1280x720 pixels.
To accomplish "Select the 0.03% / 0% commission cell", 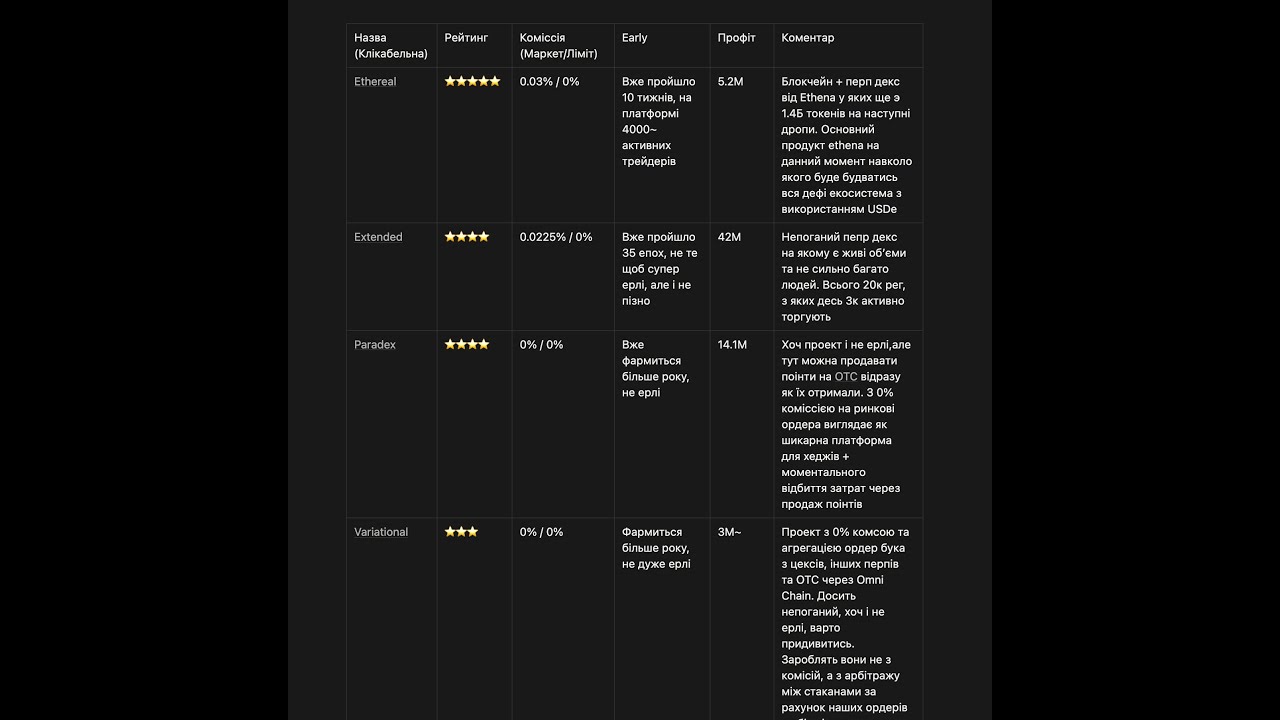I will click(x=550, y=82).
